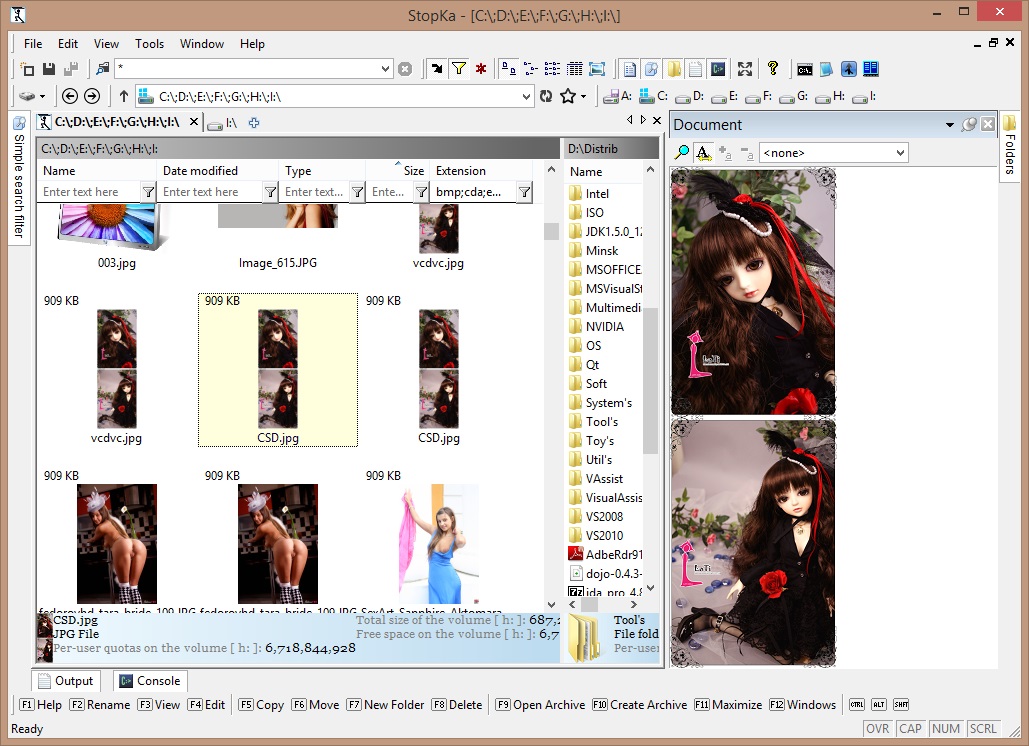Toggle the Output notepad panel toolbar button
1029x746 pixels.
pyautogui.click(x=696, y=68)
